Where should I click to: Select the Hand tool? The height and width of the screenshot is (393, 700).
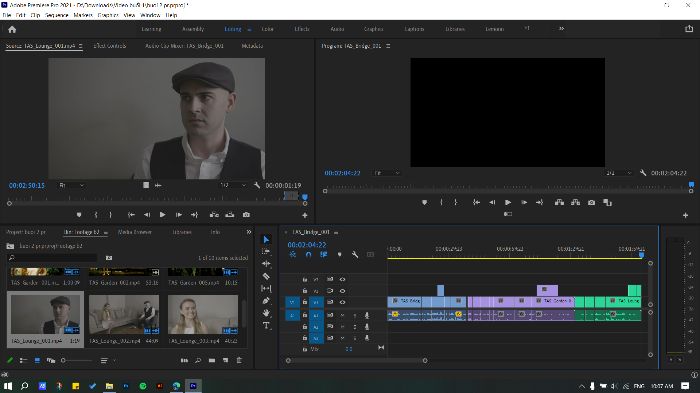click(266, 313)
